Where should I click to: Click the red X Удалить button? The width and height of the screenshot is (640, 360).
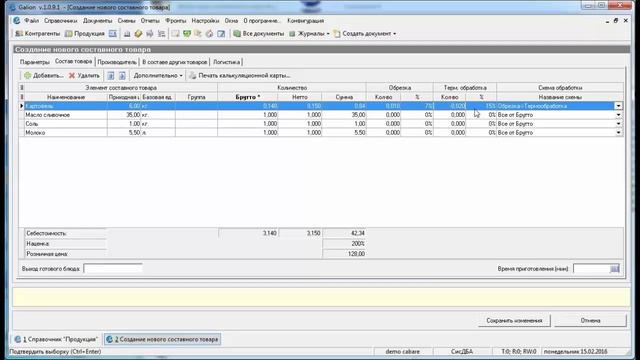[84, 76]
